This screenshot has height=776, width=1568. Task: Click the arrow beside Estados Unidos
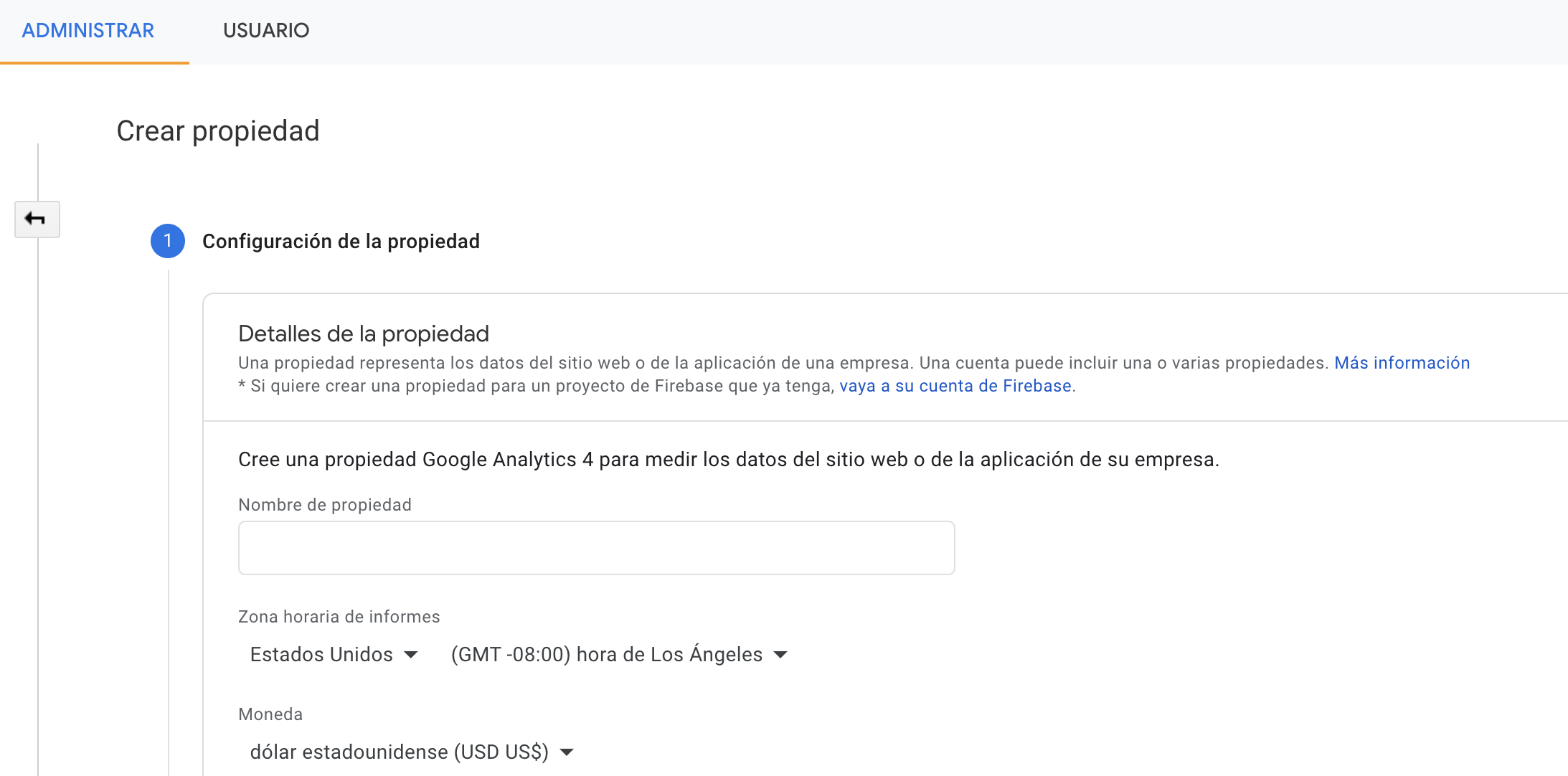click(411, 655)
